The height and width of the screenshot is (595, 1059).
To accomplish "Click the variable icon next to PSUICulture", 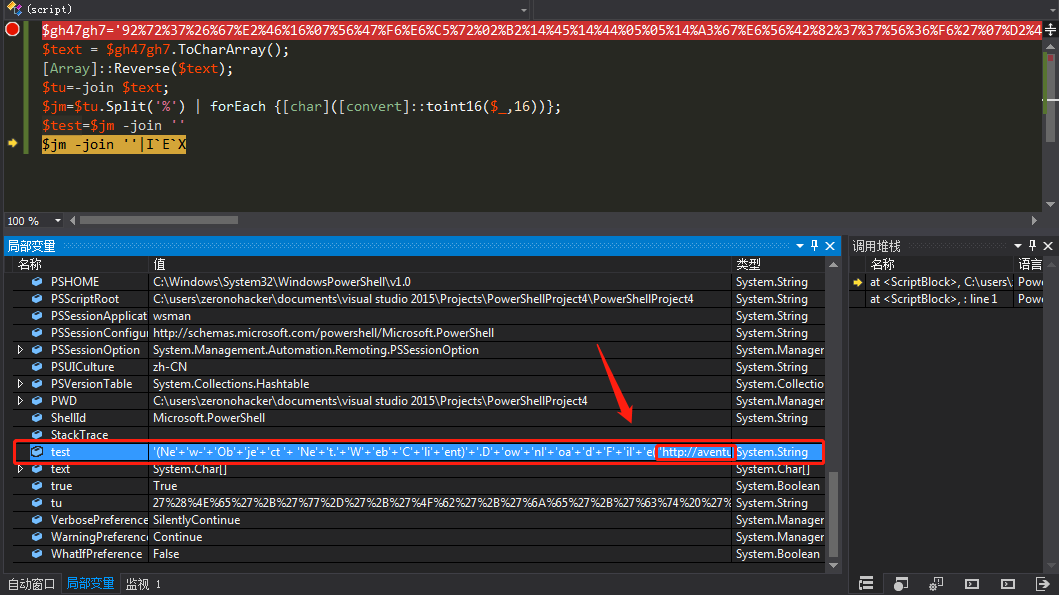I will coord(37,367).
